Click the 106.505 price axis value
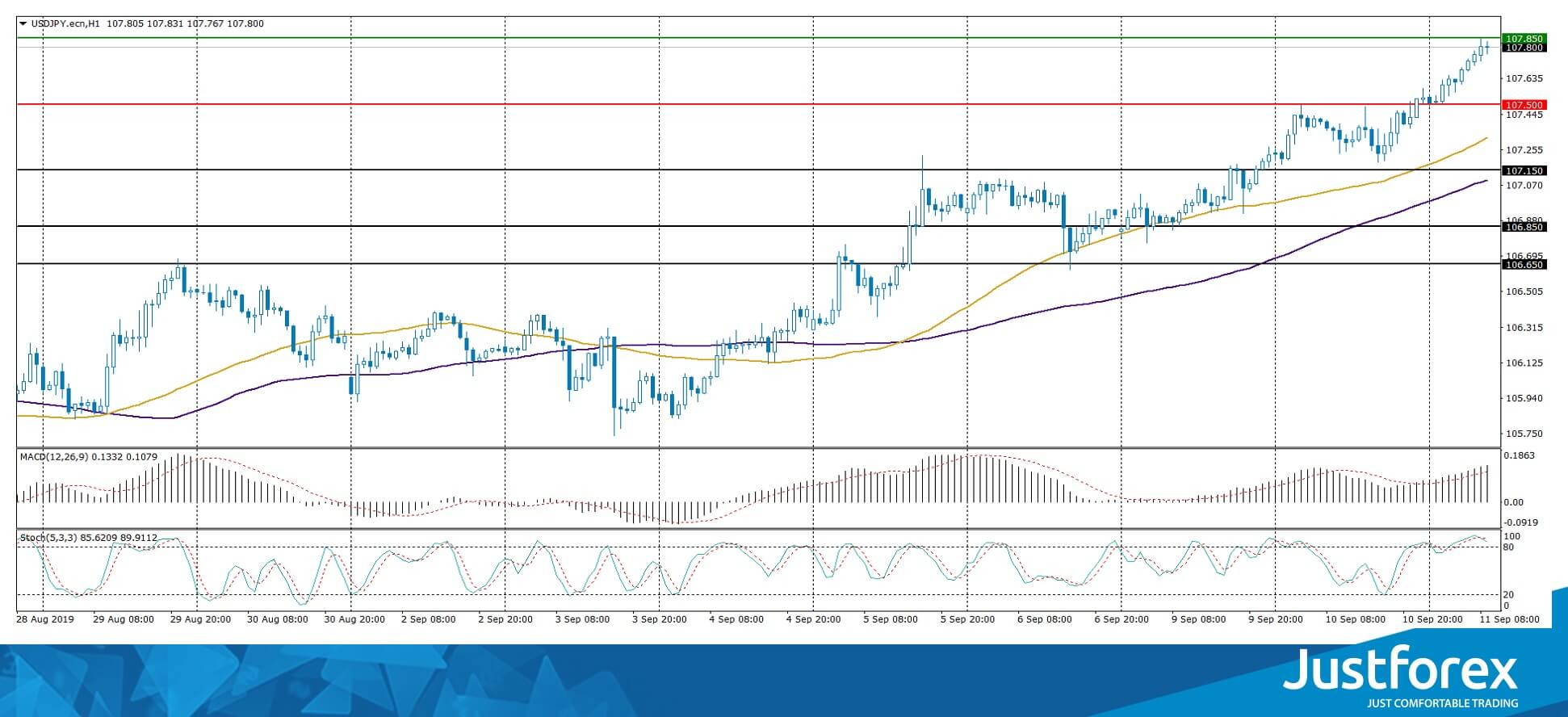The height and width of the screenshot is (717, 1568). click(1524, 291)
